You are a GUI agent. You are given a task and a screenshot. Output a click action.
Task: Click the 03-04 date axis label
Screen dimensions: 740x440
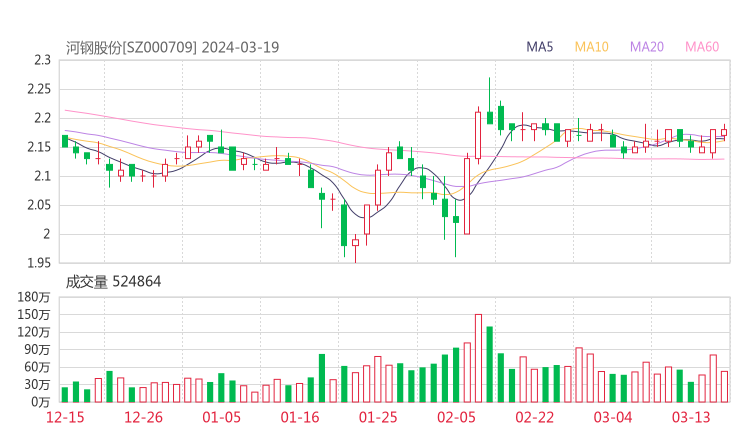pos(613,417)
